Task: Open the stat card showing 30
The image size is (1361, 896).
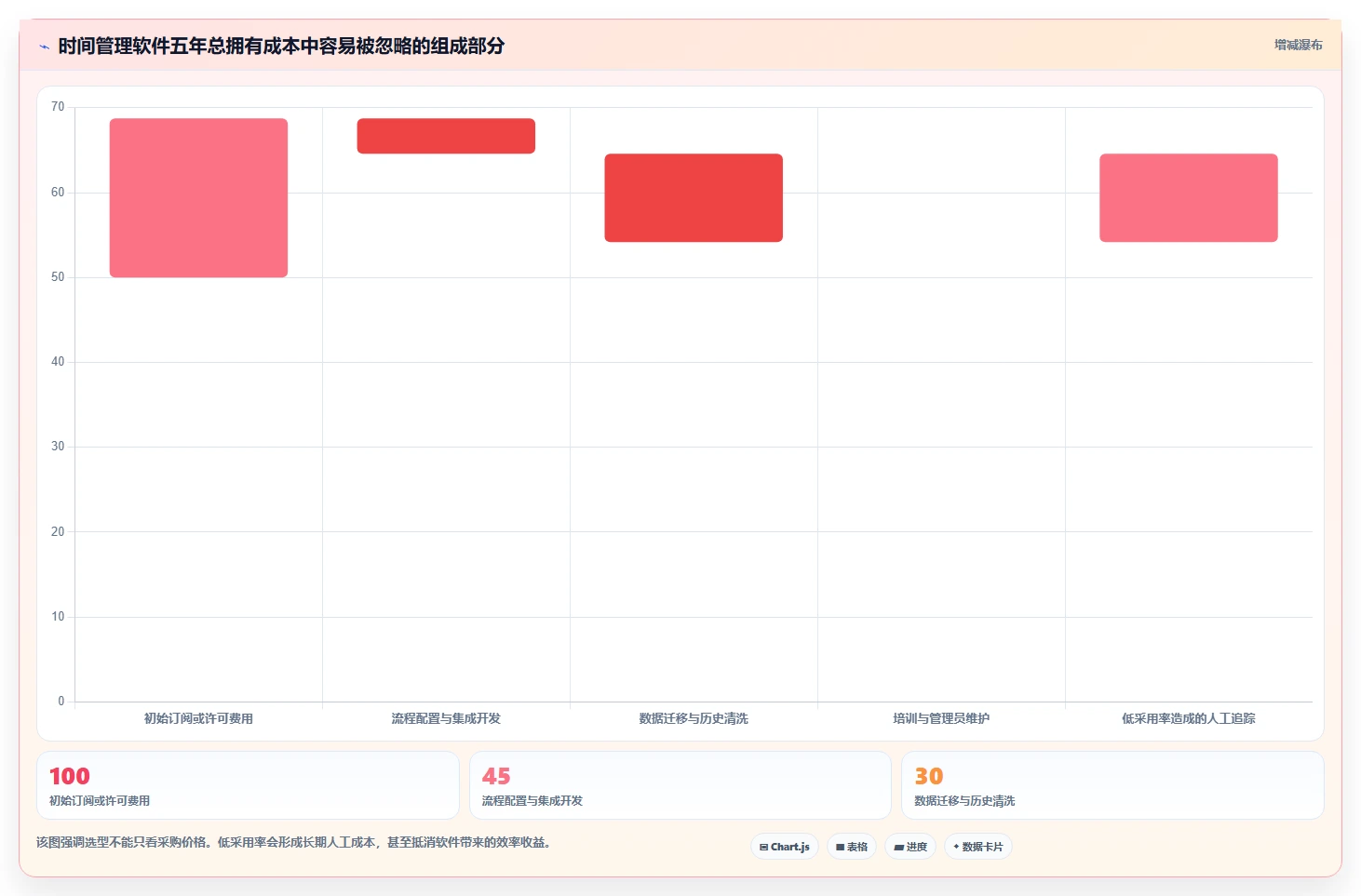Action: pyautogui.click(x=1112, y=785)
